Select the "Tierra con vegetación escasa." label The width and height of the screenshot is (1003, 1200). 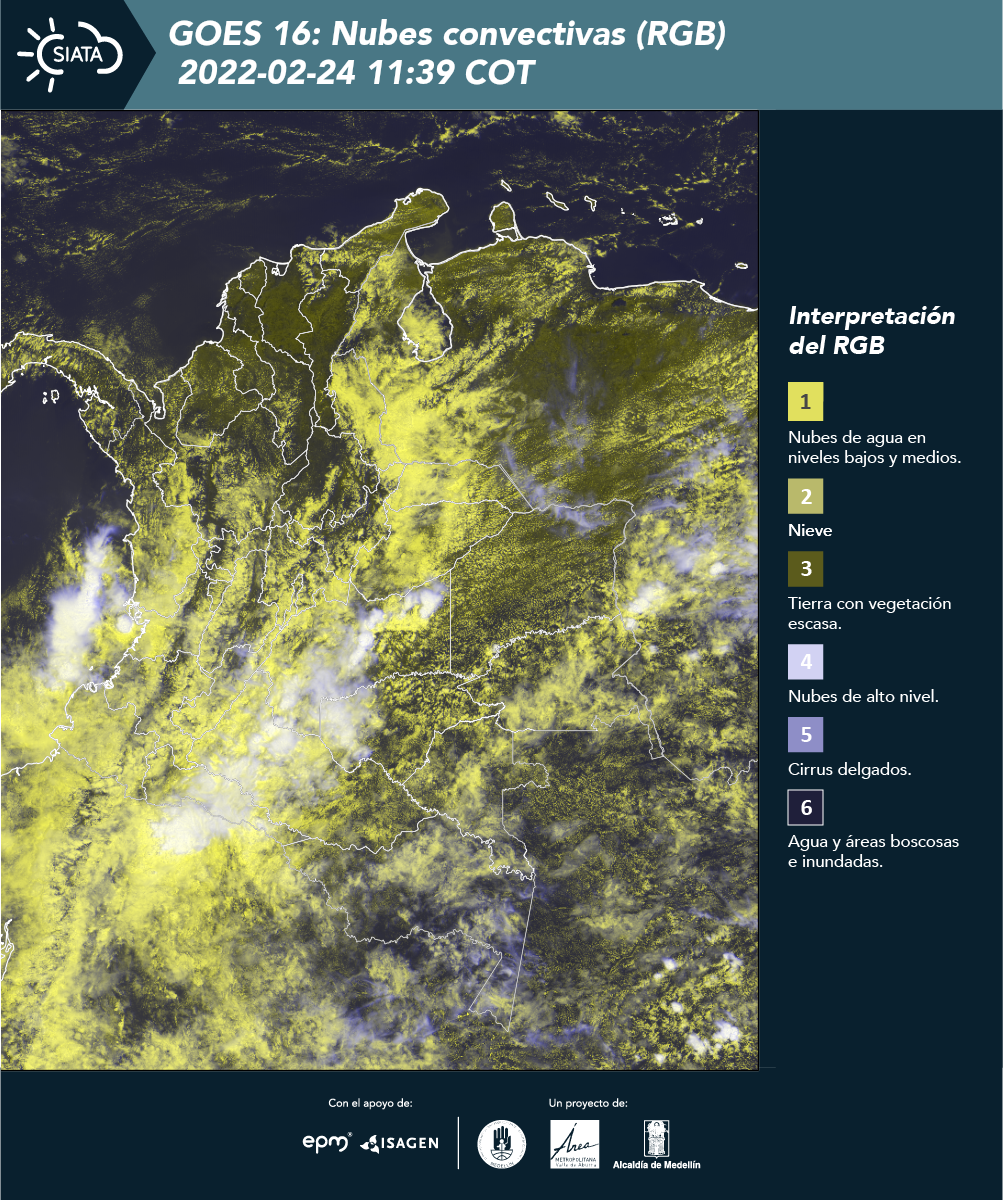pyautogui.click(x=869, y=614)
